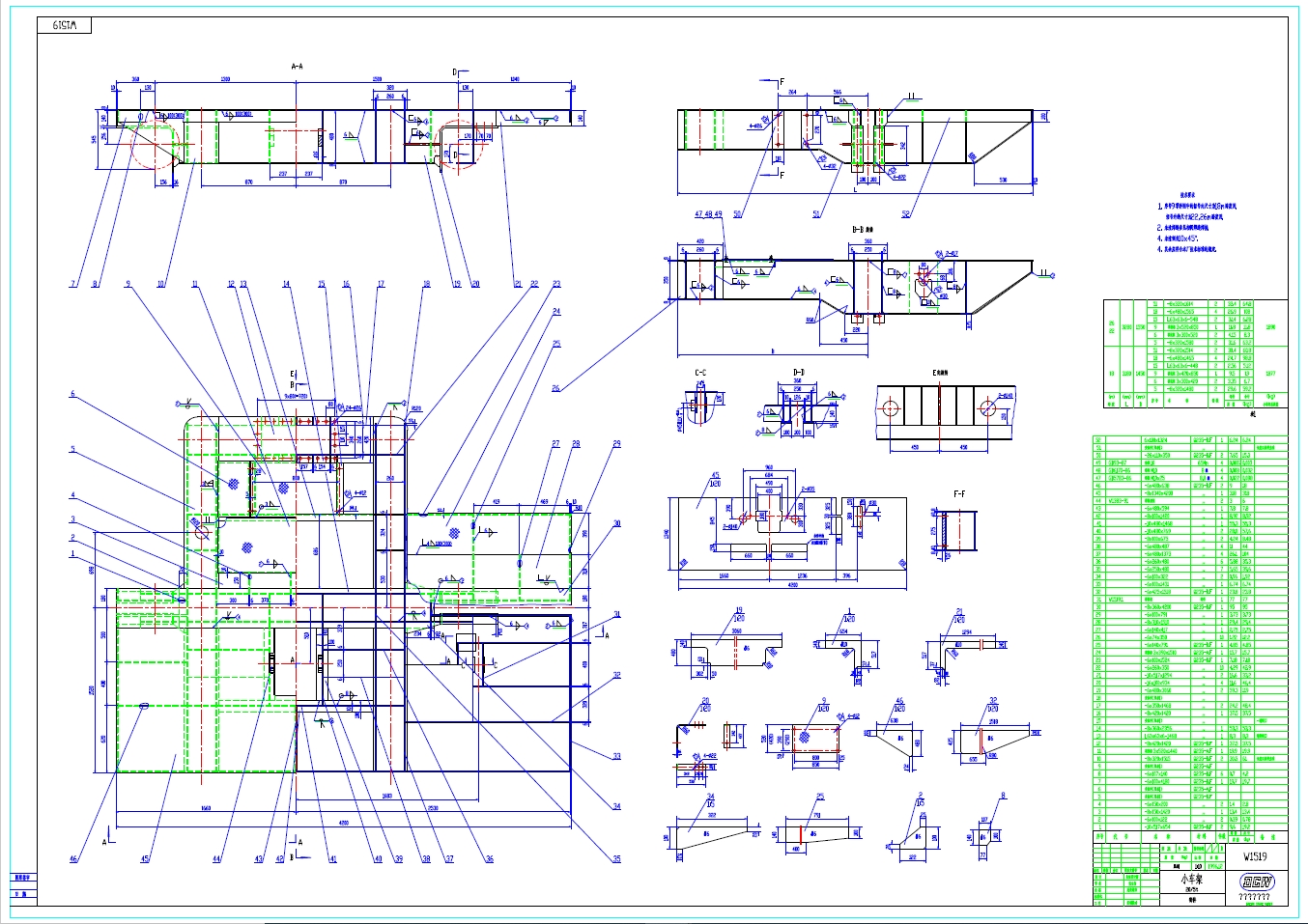Click the F-F section view title
This screenshot has width=1308, height=924.
pos(959,494)
